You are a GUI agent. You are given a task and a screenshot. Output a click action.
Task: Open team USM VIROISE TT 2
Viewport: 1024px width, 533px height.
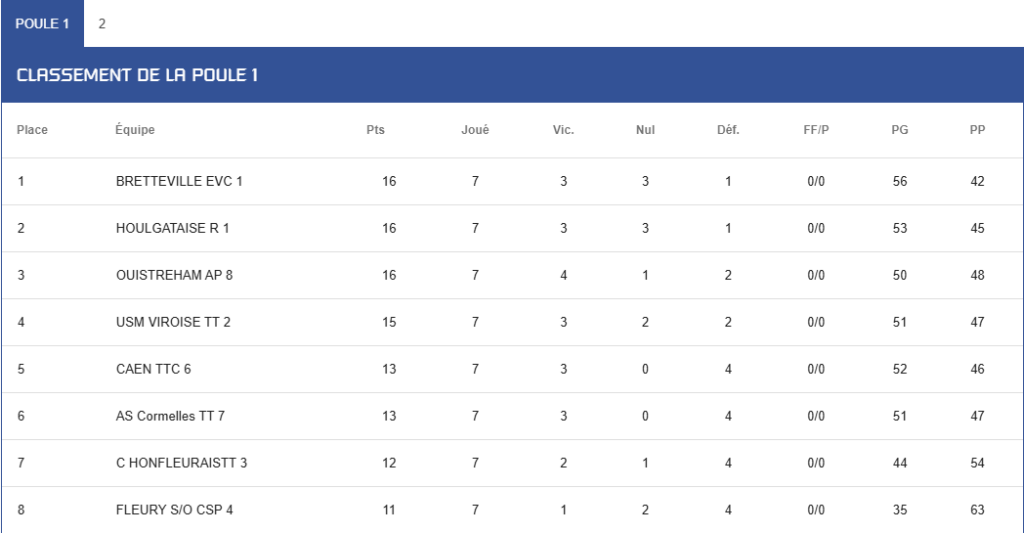coord(173,323)
